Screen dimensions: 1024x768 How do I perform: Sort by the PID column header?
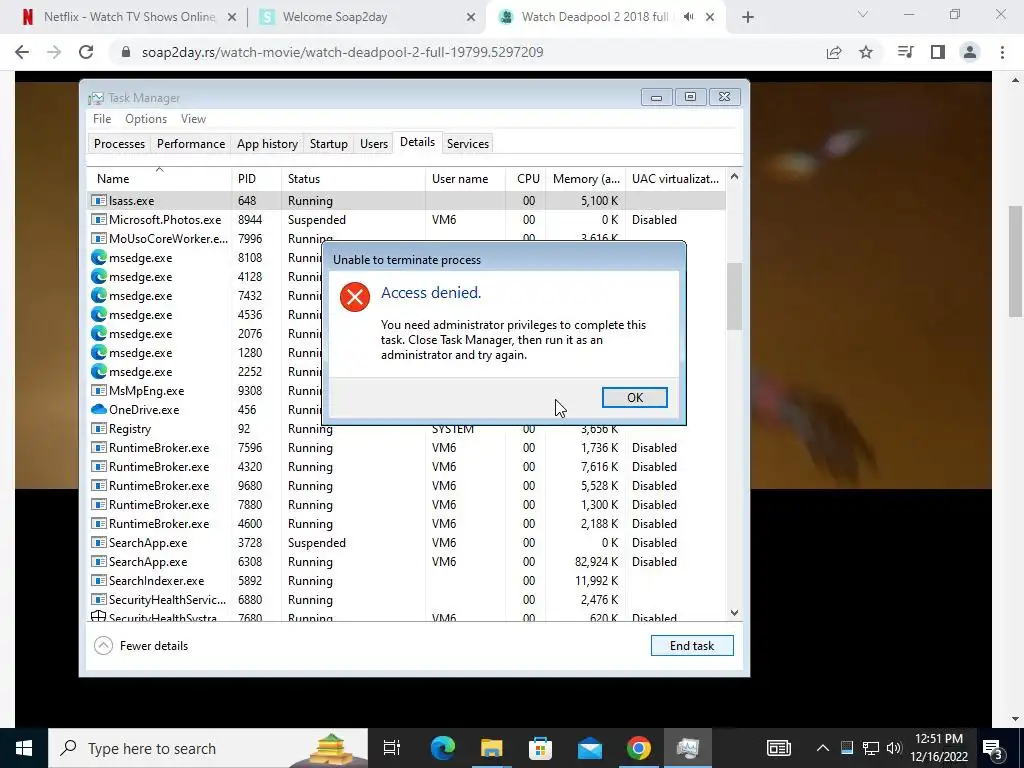(256, 178)
